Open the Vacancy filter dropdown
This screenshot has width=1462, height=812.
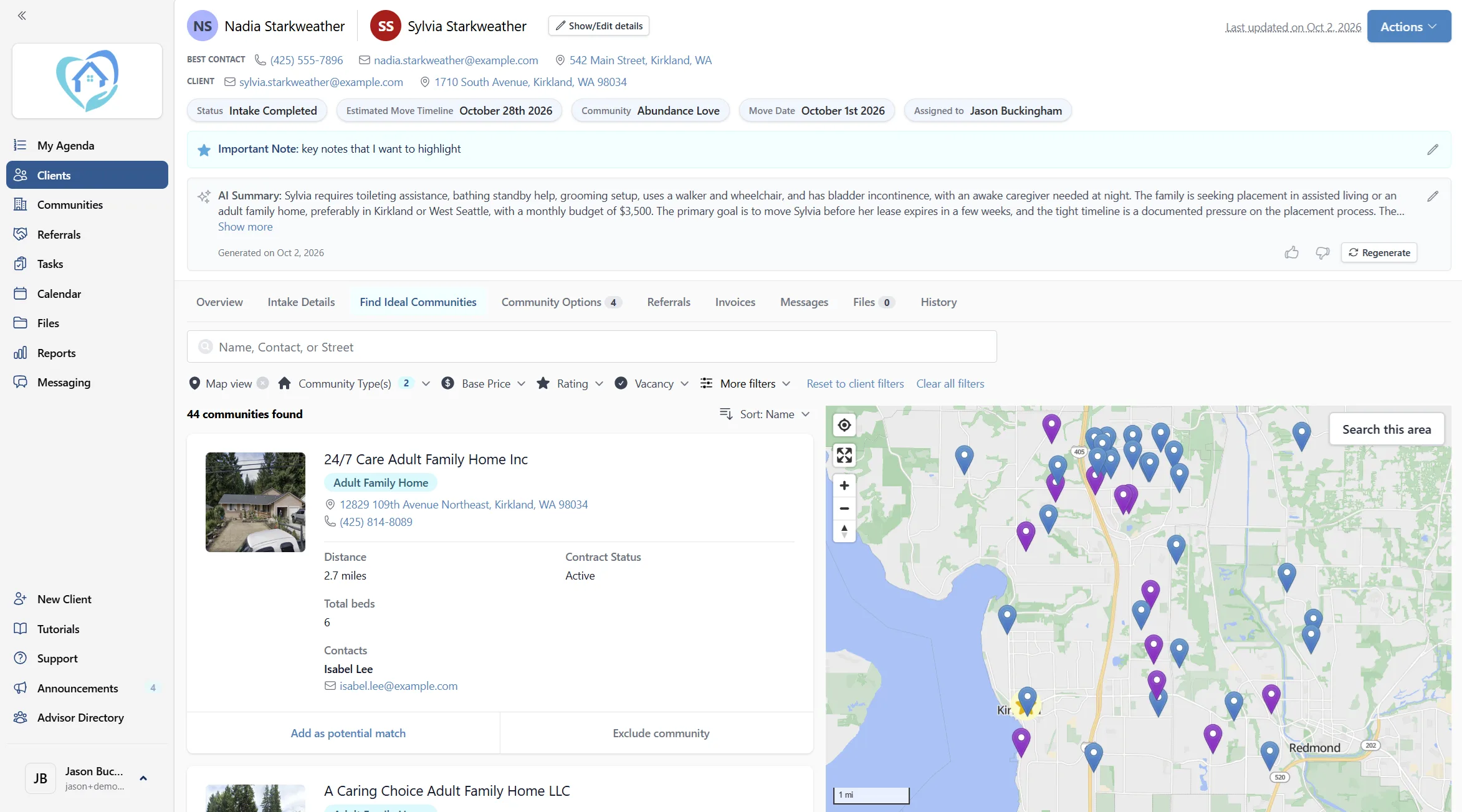[652, 383]
